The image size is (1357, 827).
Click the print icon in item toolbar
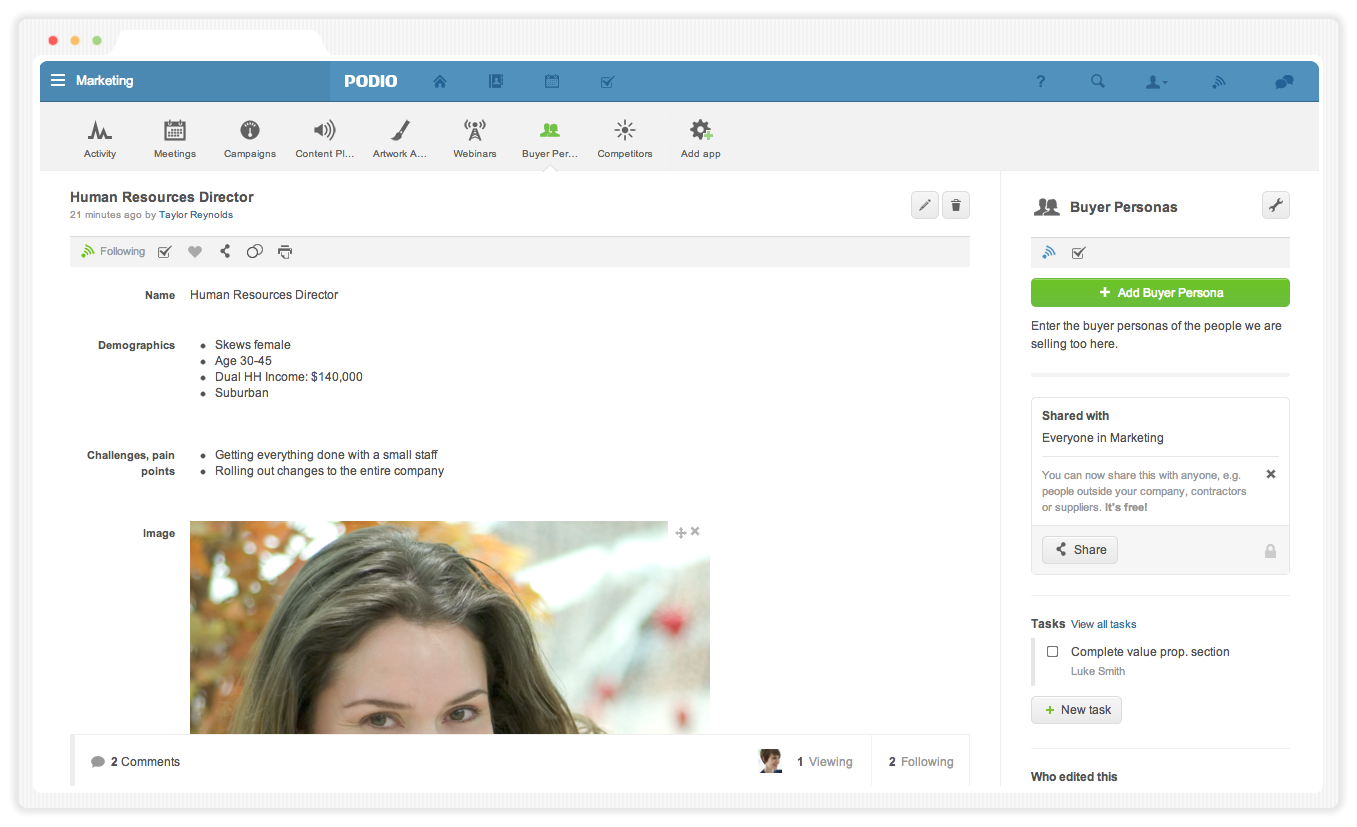tap(285, 252)
